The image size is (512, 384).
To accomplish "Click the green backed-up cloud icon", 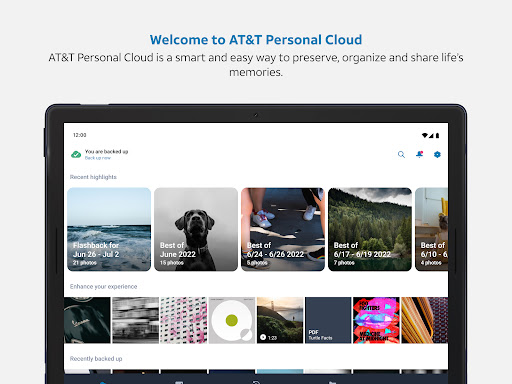I will 76,154.
